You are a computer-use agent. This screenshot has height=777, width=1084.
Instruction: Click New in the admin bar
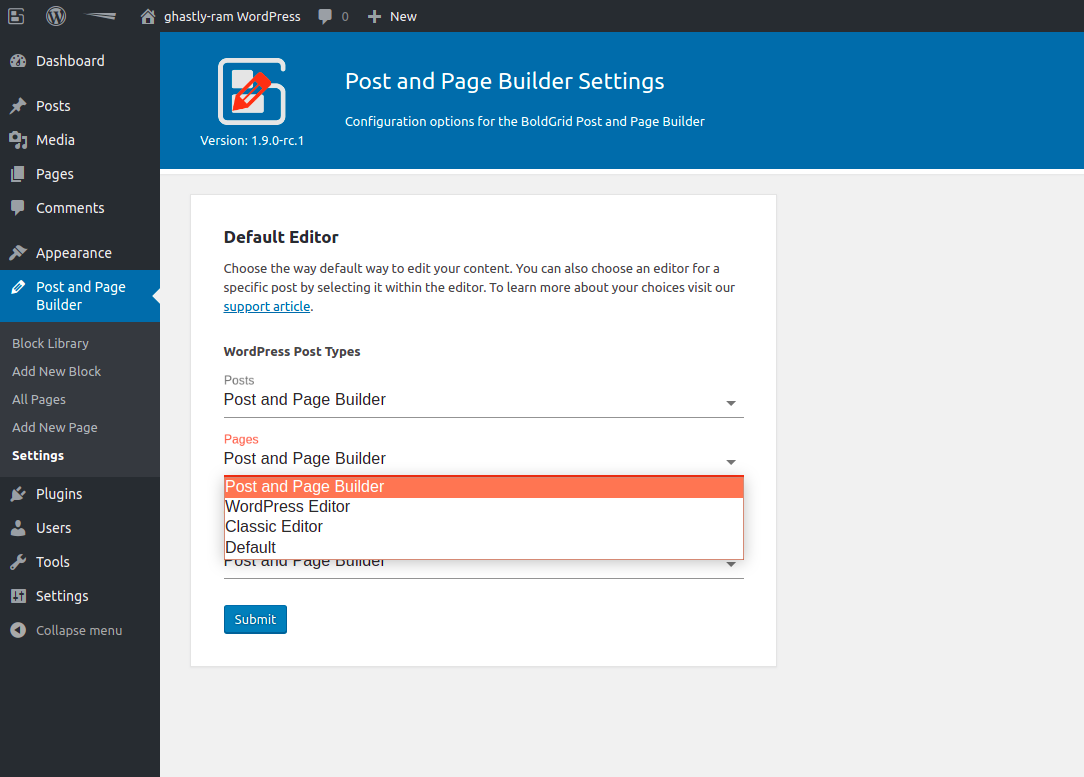[403, 17]
